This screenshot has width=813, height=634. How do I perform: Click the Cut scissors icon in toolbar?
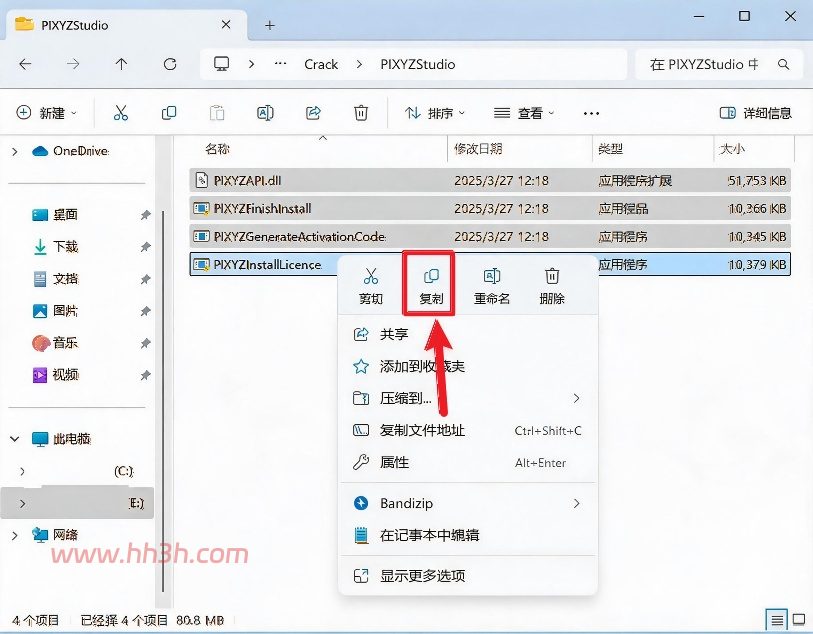(121, 112)
